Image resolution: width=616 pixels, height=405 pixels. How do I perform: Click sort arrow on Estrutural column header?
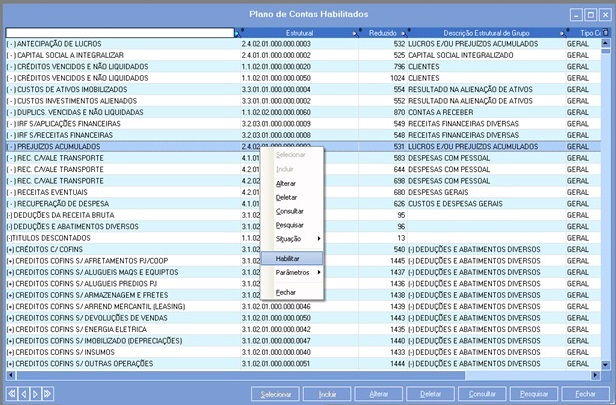click(354, 33)
